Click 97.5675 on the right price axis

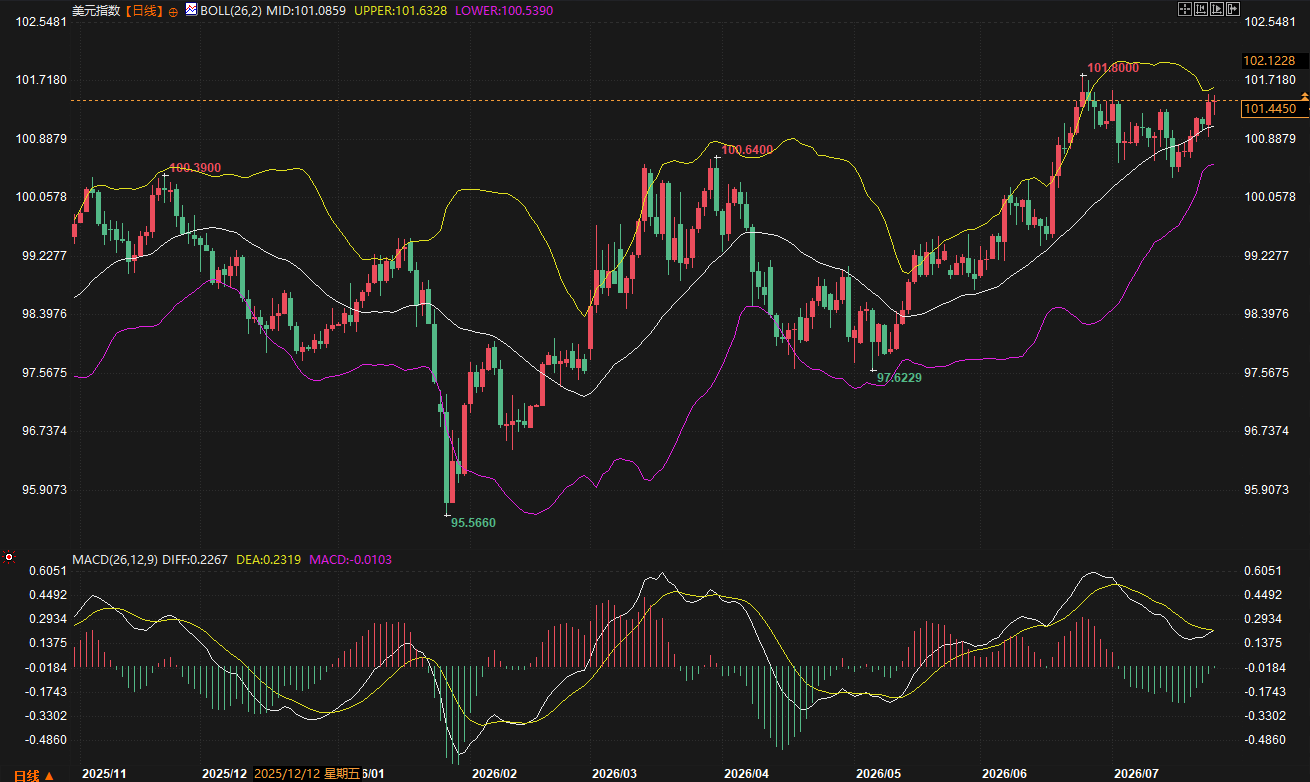pos(1266,373)
